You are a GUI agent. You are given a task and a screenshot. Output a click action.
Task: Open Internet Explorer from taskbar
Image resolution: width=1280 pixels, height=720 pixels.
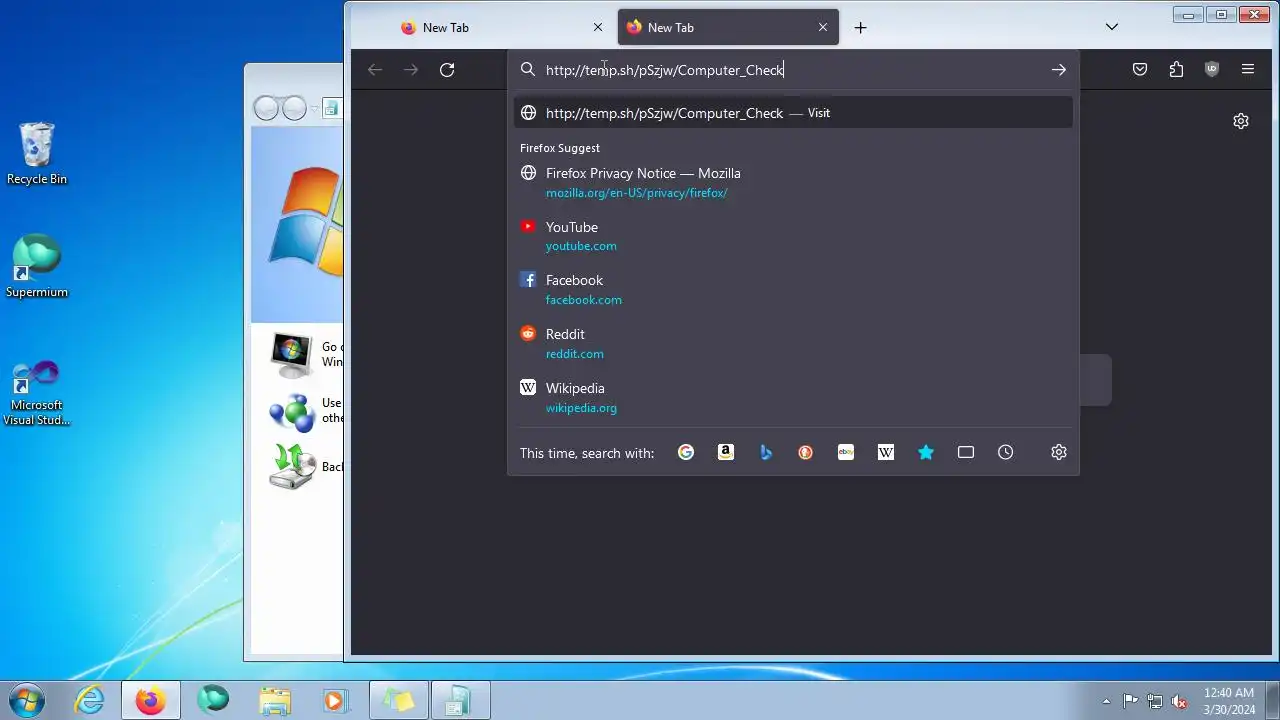coord(90,700)
